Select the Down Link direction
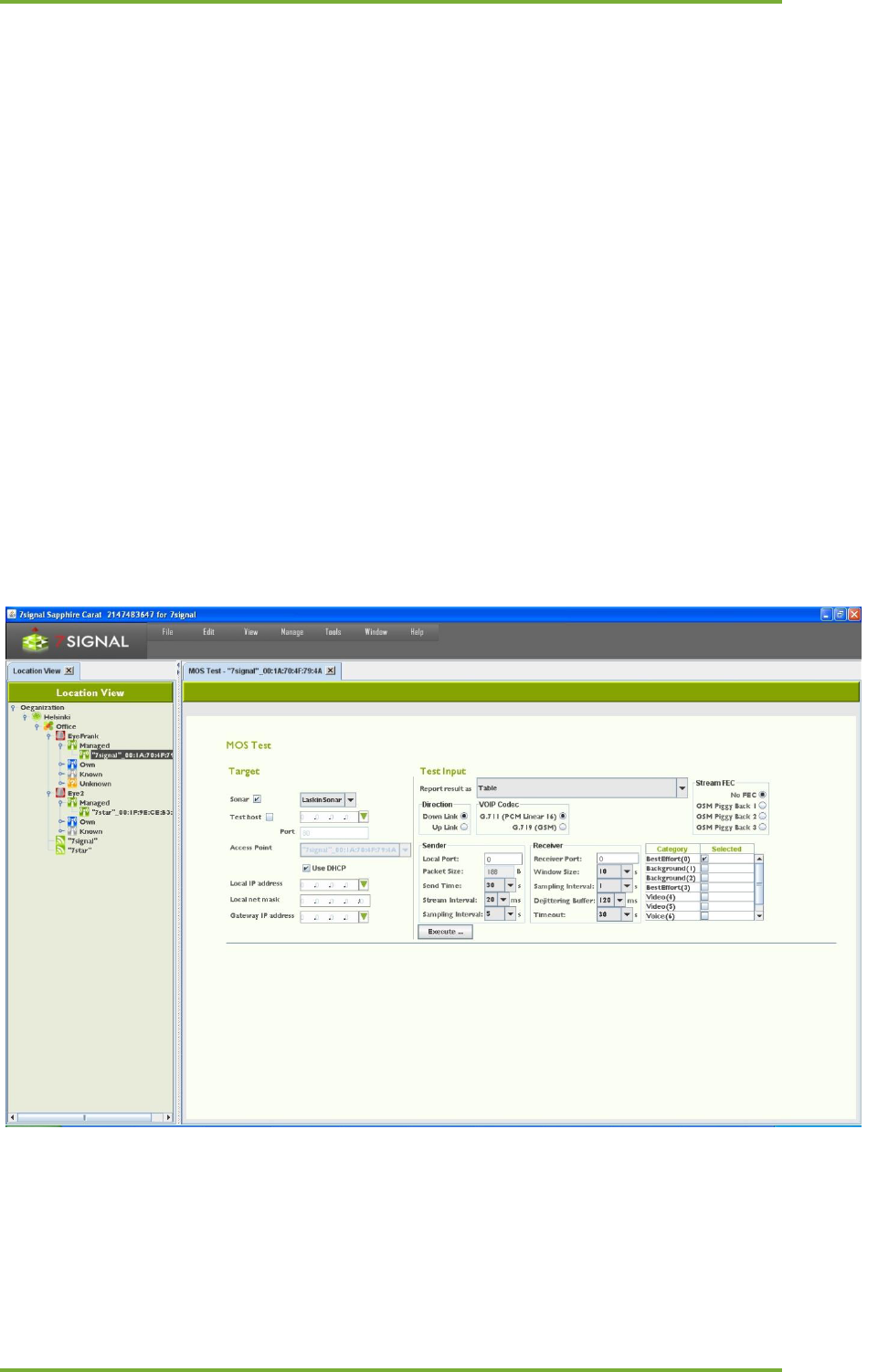The image size is (878, 1372). point(464,816)
